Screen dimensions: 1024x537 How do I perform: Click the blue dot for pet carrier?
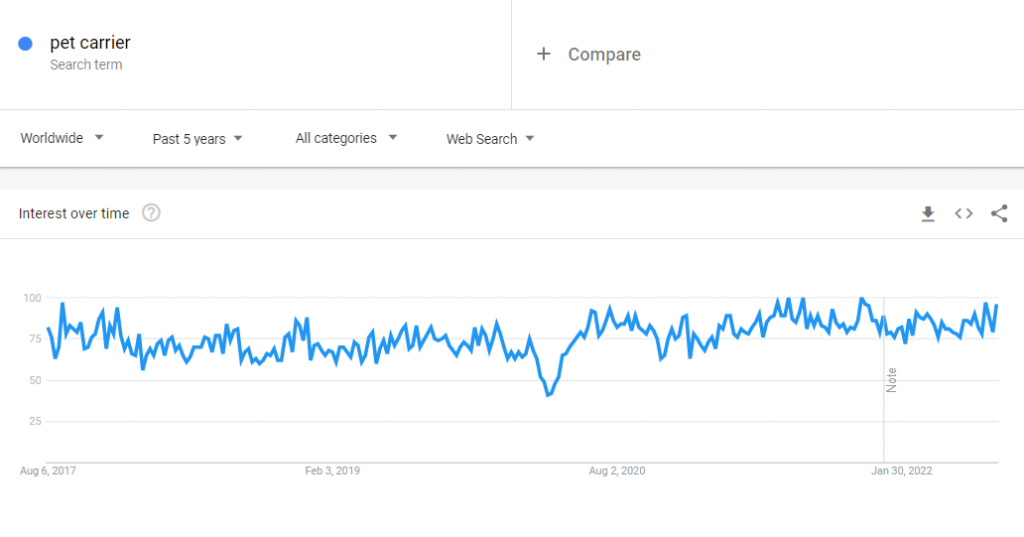click(x=26, y=43)
